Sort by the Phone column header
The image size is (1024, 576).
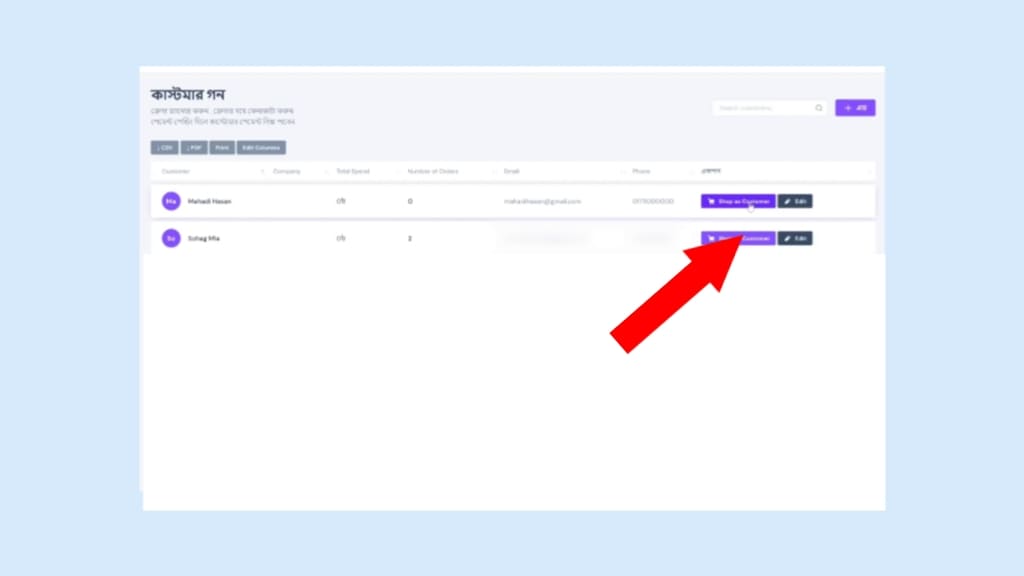[641, 172]
